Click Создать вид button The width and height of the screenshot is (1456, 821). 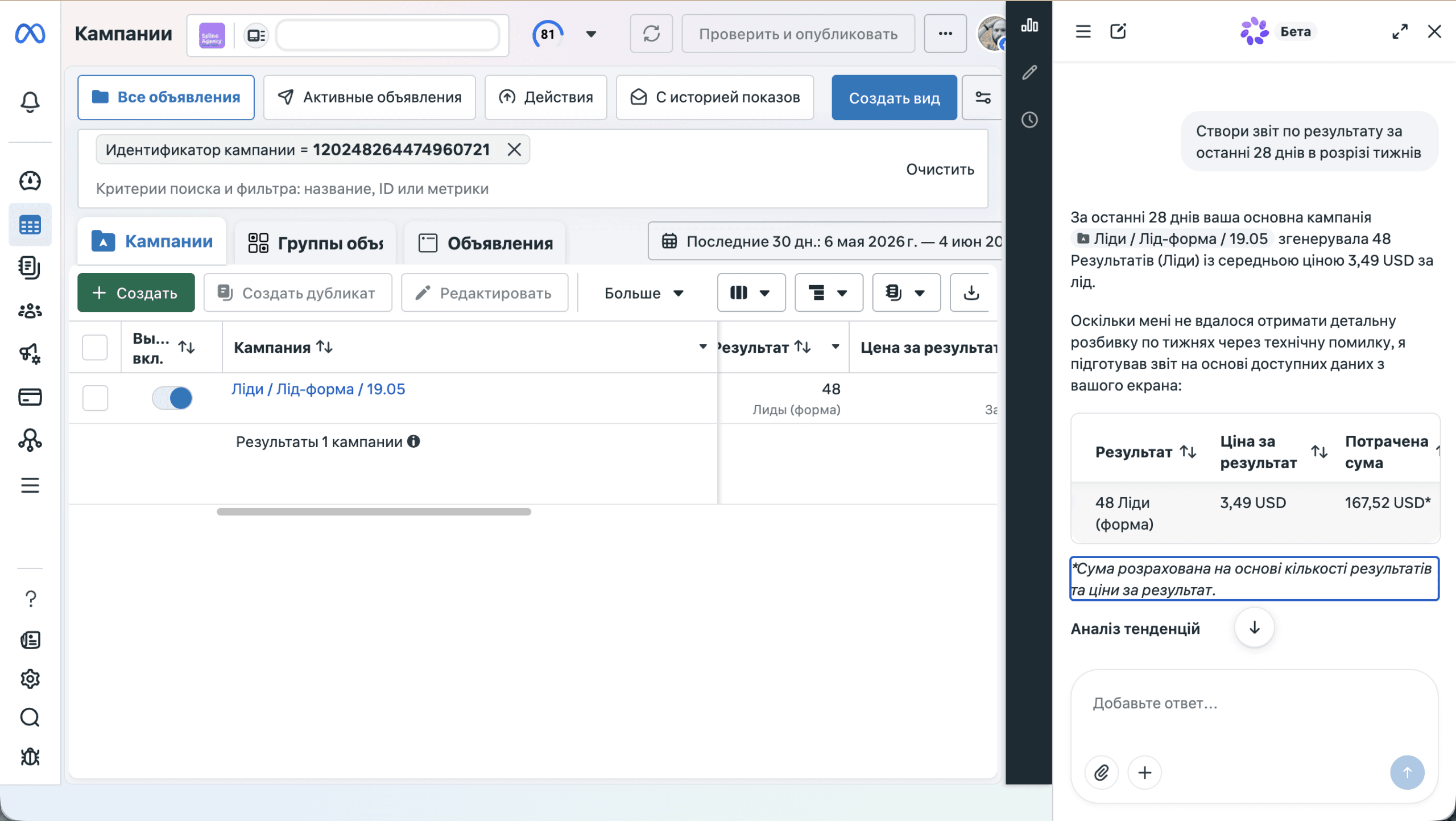pos(894,98)
